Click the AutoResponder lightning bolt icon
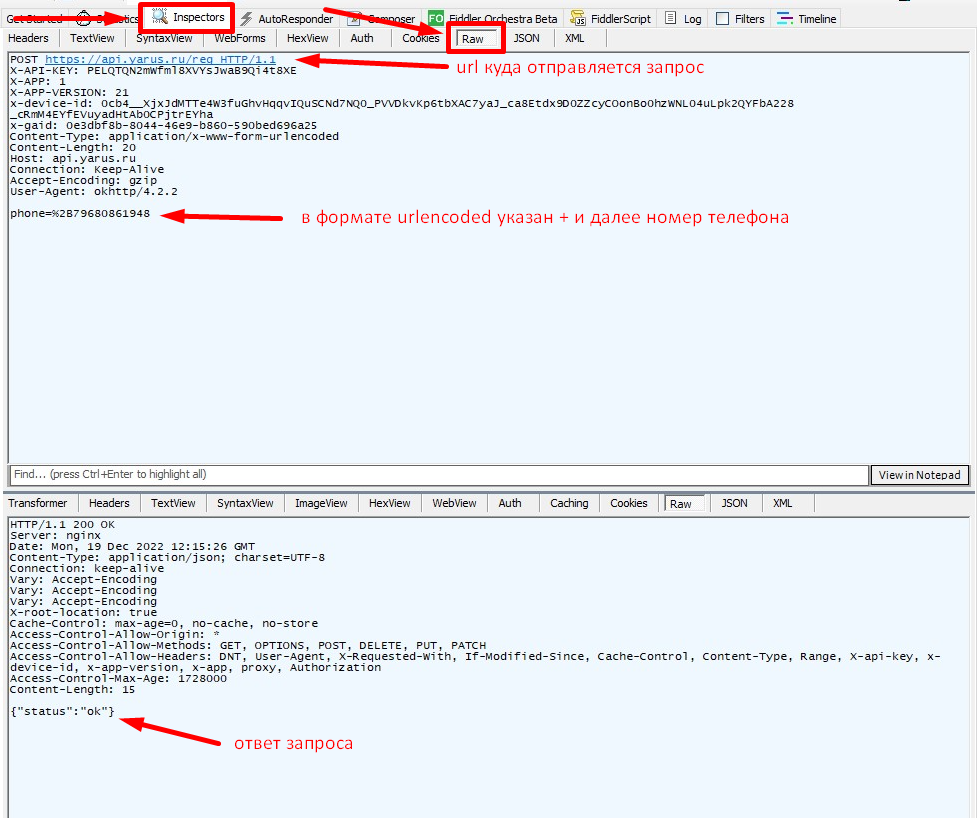 pos(247,19)
